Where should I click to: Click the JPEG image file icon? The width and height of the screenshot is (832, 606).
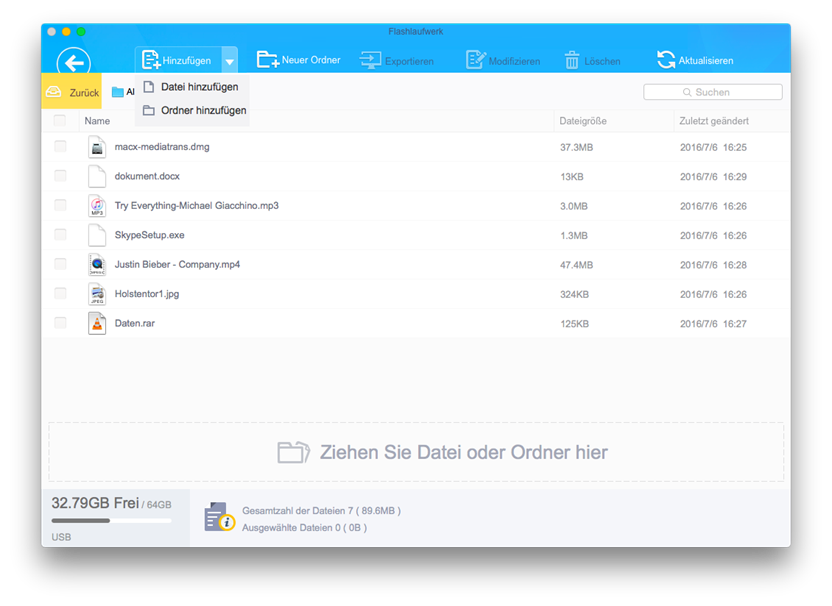pyautogui.click(x=97, y=294)
